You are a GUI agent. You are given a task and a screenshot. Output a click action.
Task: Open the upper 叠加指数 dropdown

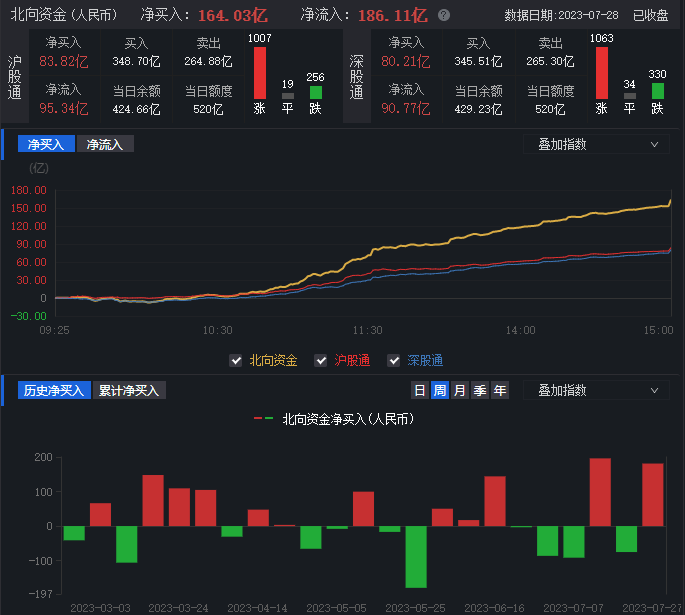596,144
